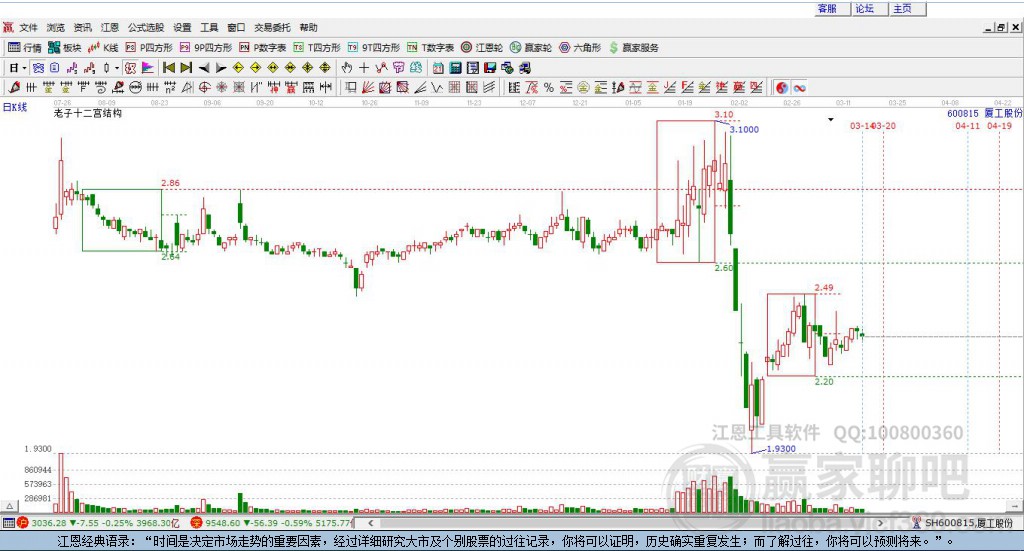This screenshot has height=551, width=1024.
Task: Open the P四方形 square tool
Action: click(148, 47)
